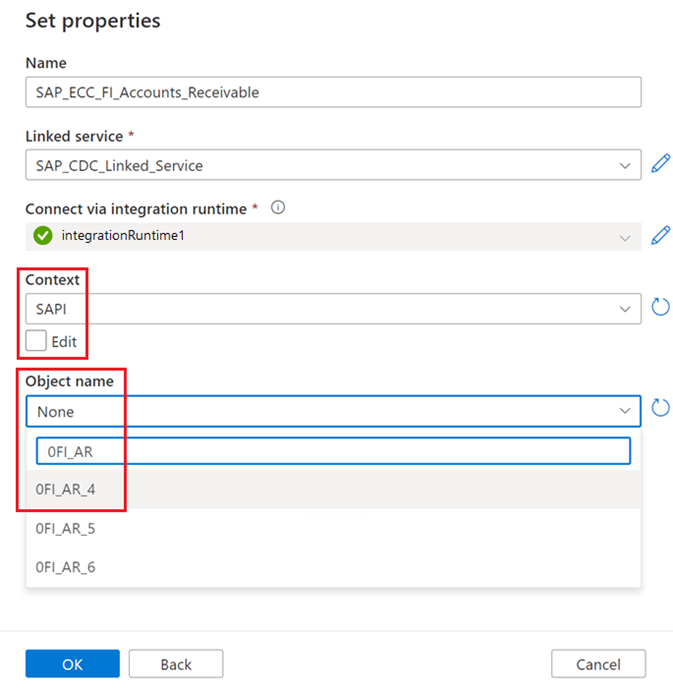Image resolution: width=673 pixels, height=697 pixels.
Task: Focus the object name search box
Action: 333,451
